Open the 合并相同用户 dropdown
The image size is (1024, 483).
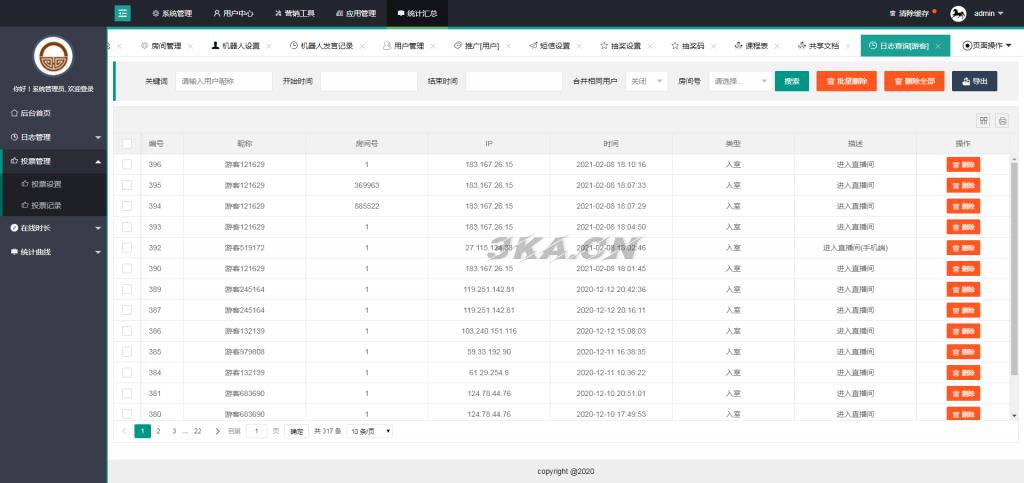point(647,81)
